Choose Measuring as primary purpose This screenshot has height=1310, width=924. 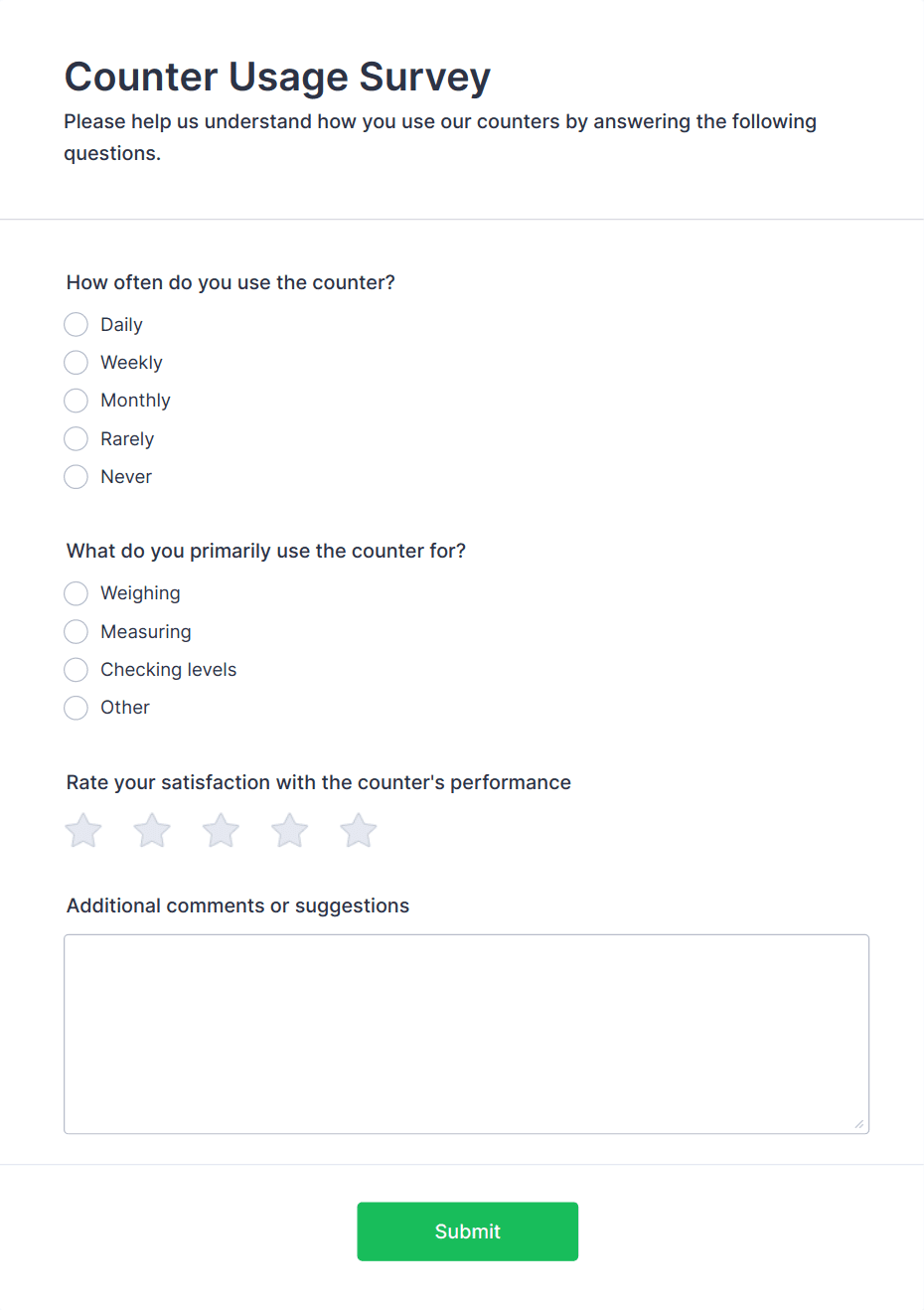pyautogui.click(x=76, y=631)
